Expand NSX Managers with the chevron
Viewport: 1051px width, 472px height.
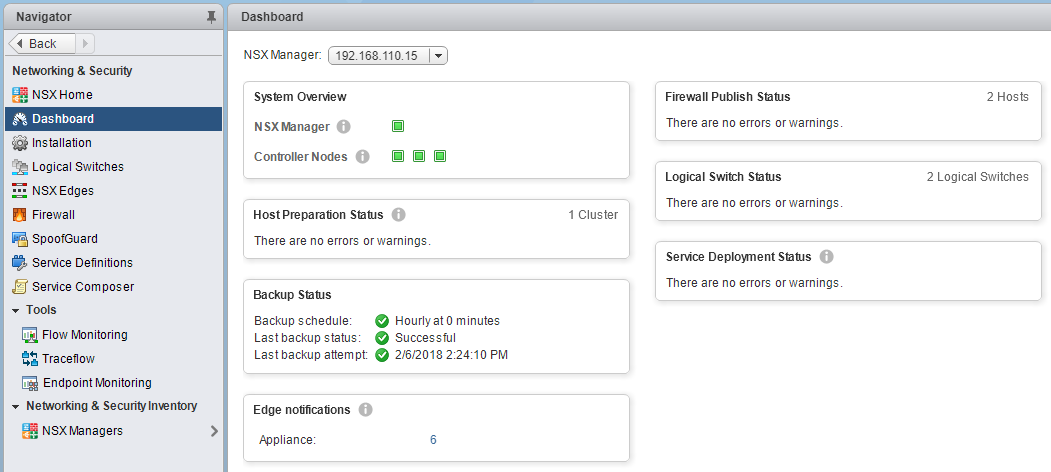[x=214, y=431]
